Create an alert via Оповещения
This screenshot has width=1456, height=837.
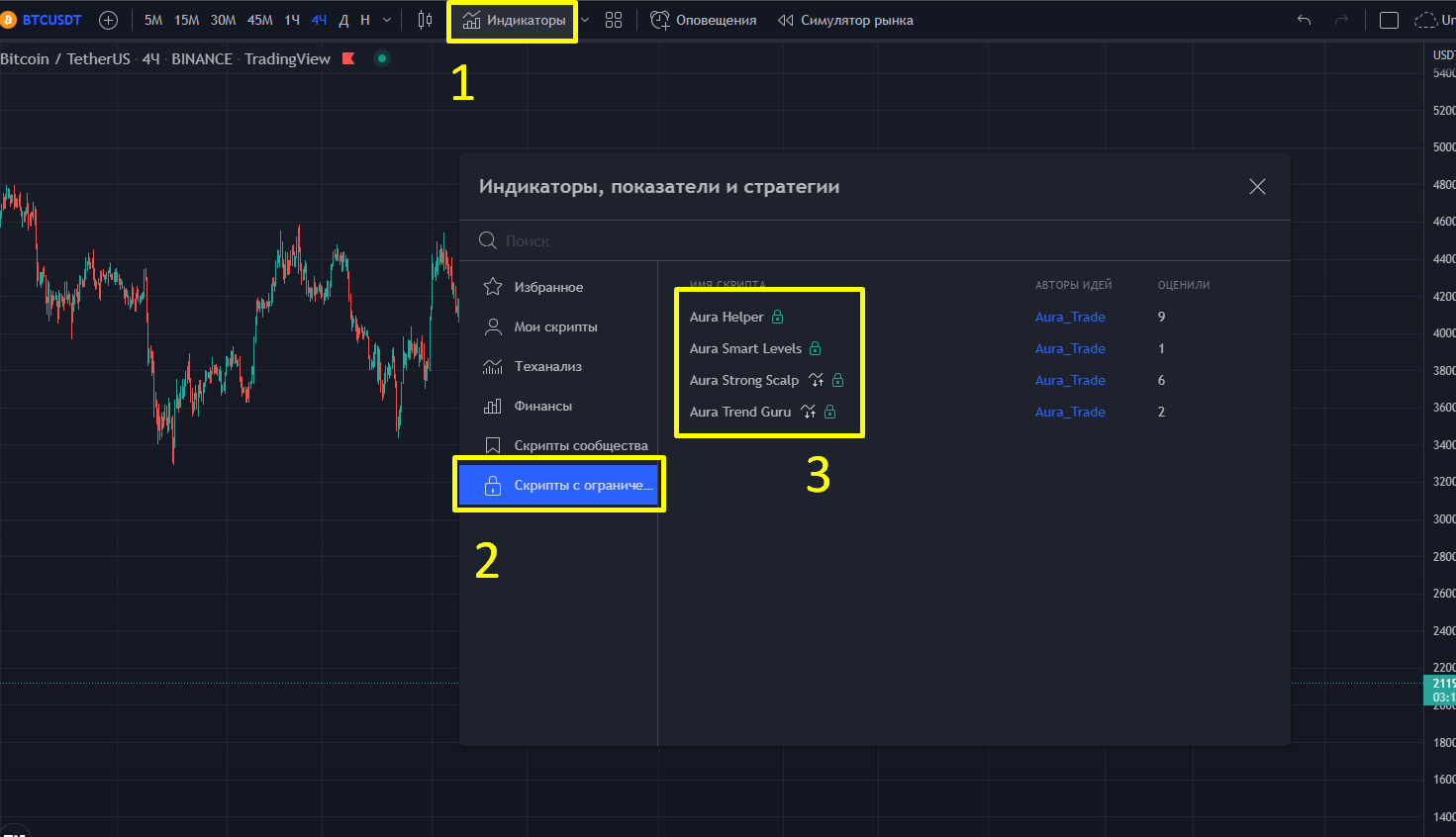coord(704,20)
